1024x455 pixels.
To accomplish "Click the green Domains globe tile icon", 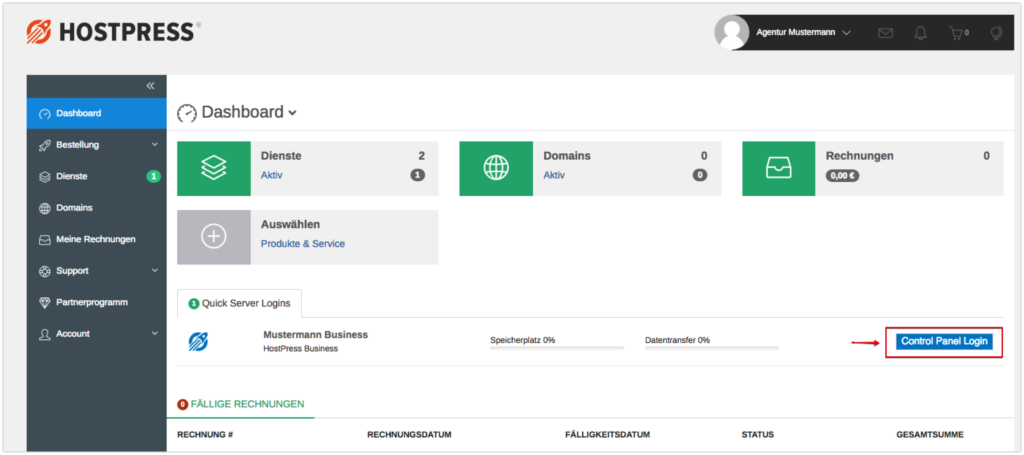I will point(496,168).
